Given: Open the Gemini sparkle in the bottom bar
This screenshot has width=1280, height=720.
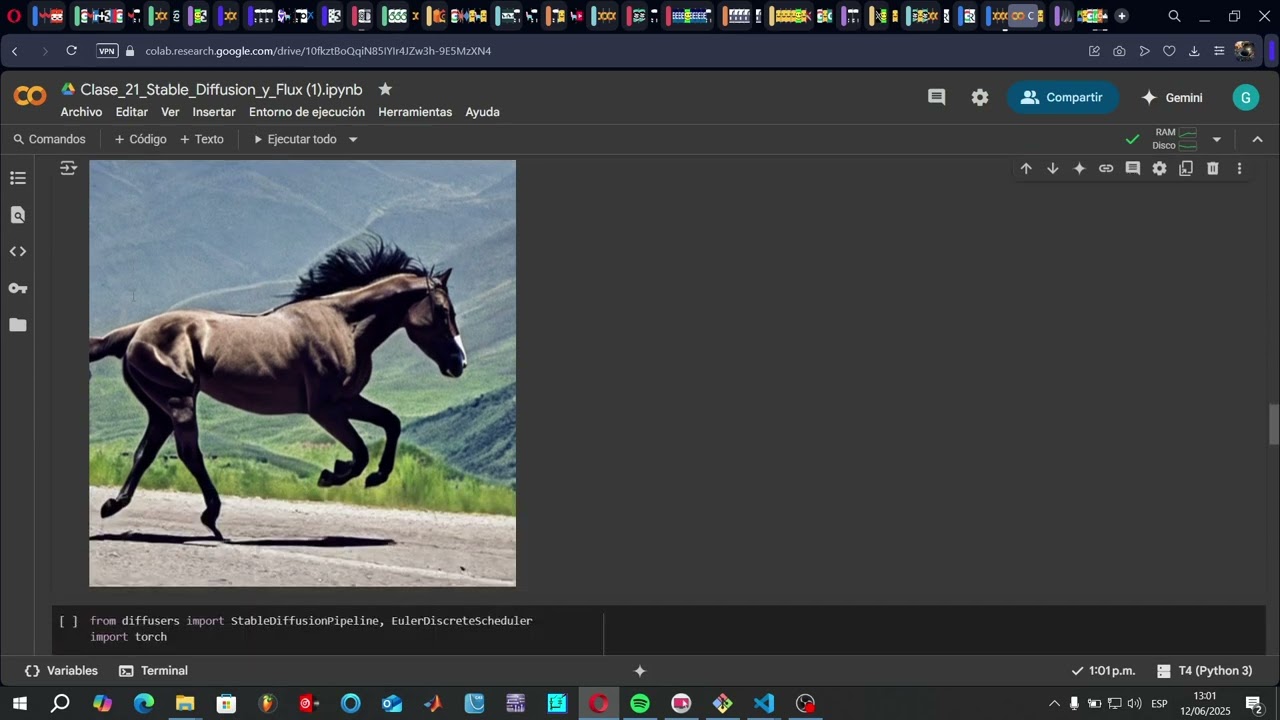Looking at the screenshot, I should coord(640,671).
